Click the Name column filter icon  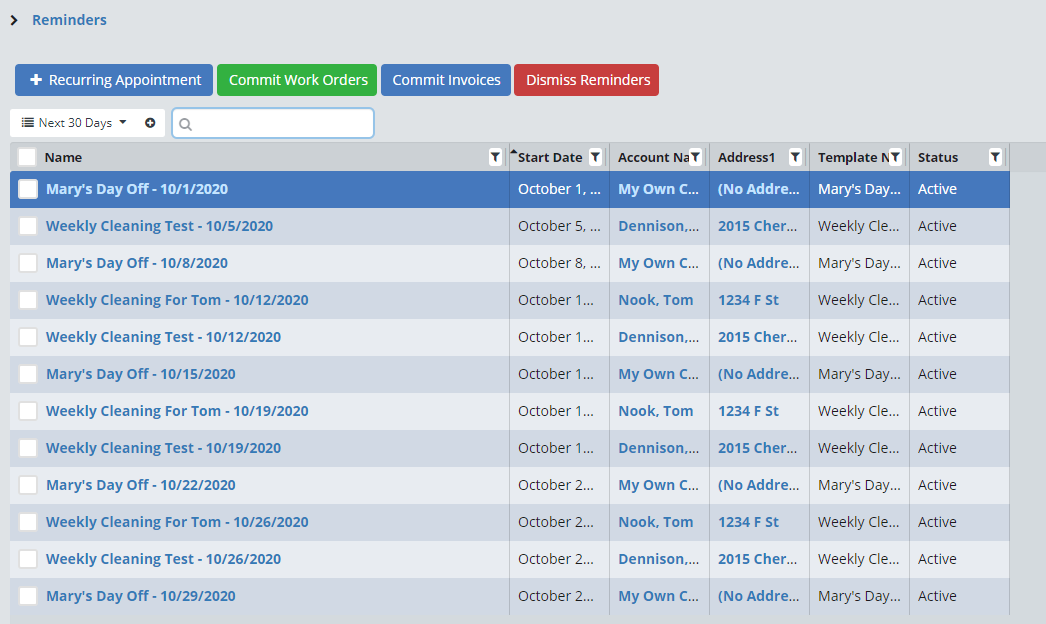tap(495, 157)
